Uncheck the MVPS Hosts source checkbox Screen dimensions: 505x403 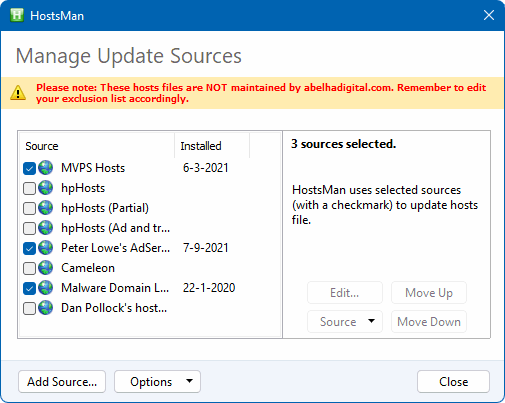point(29,168)
